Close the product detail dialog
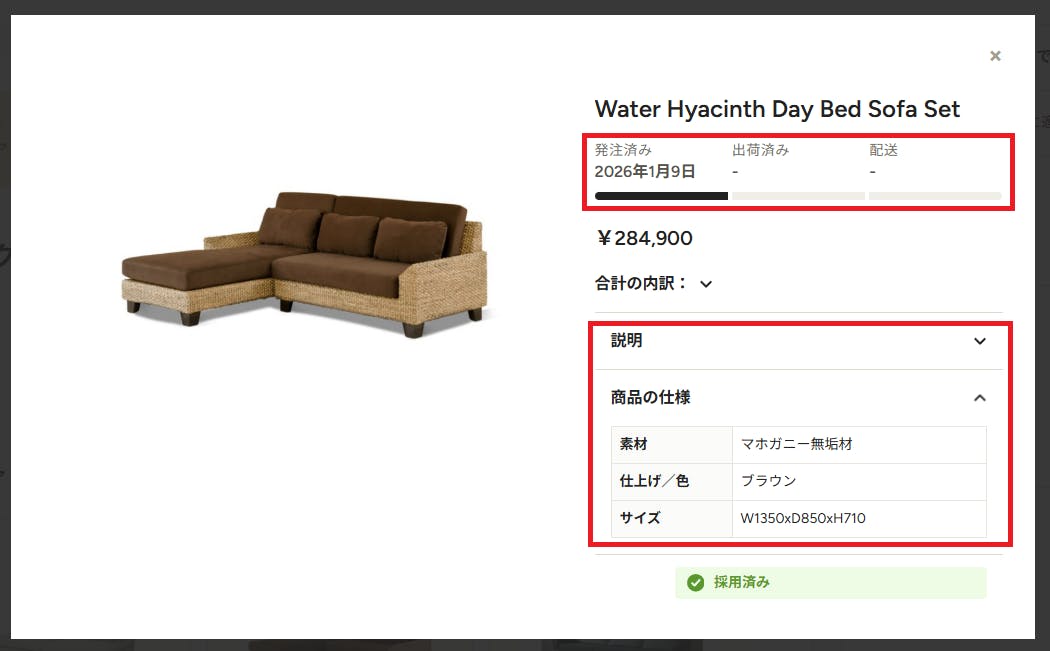This screenshot has width=1050, height=651. [x=995, y=56]
